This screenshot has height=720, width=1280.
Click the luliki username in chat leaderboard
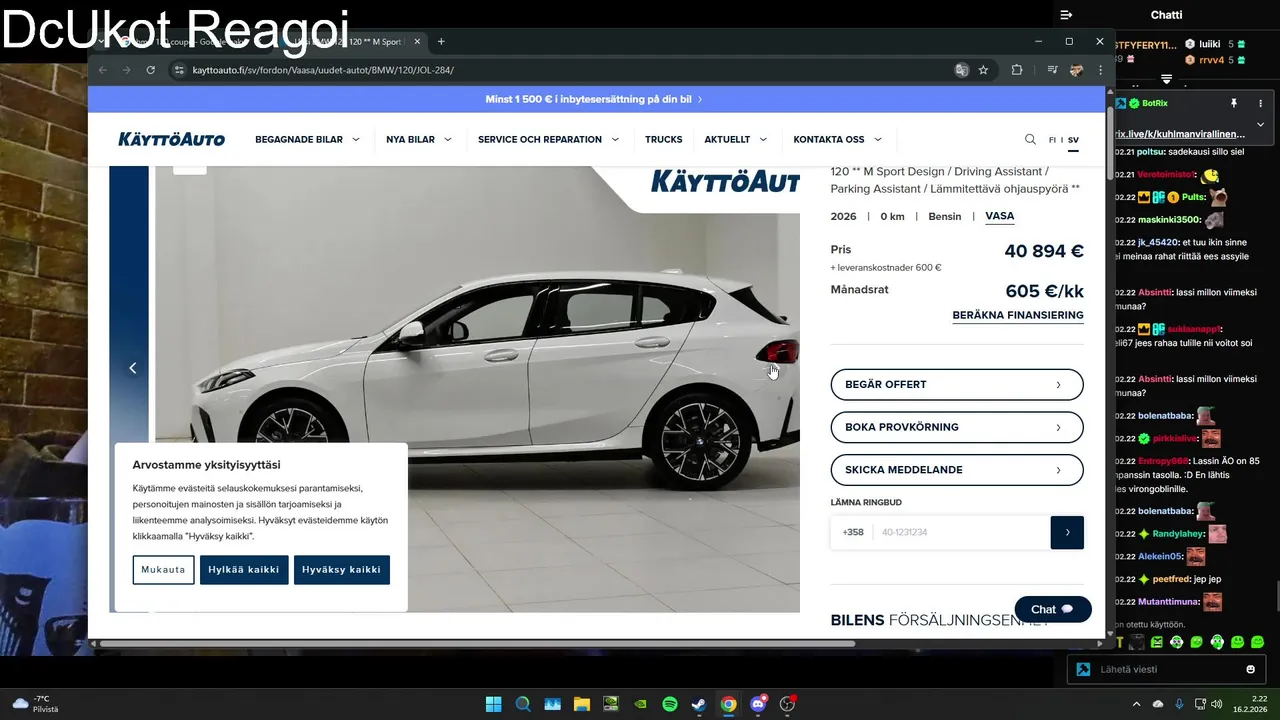(x=1210, y=44)
